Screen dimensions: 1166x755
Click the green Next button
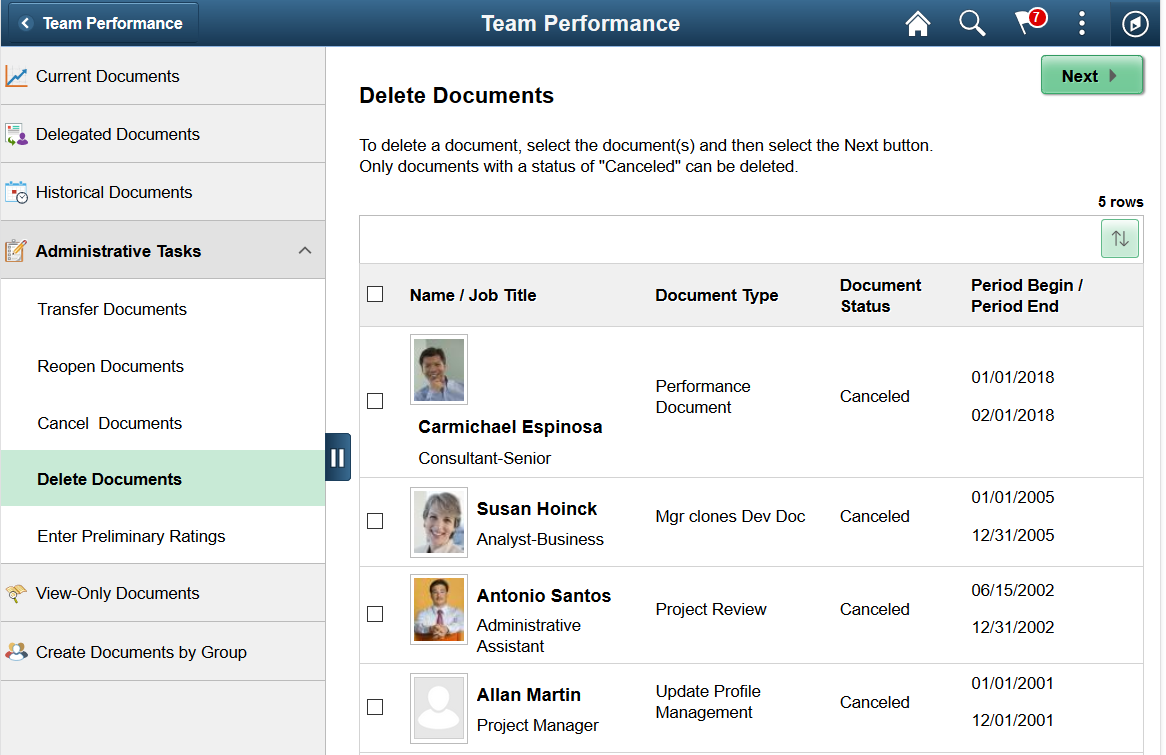(x=1092, y=75)
